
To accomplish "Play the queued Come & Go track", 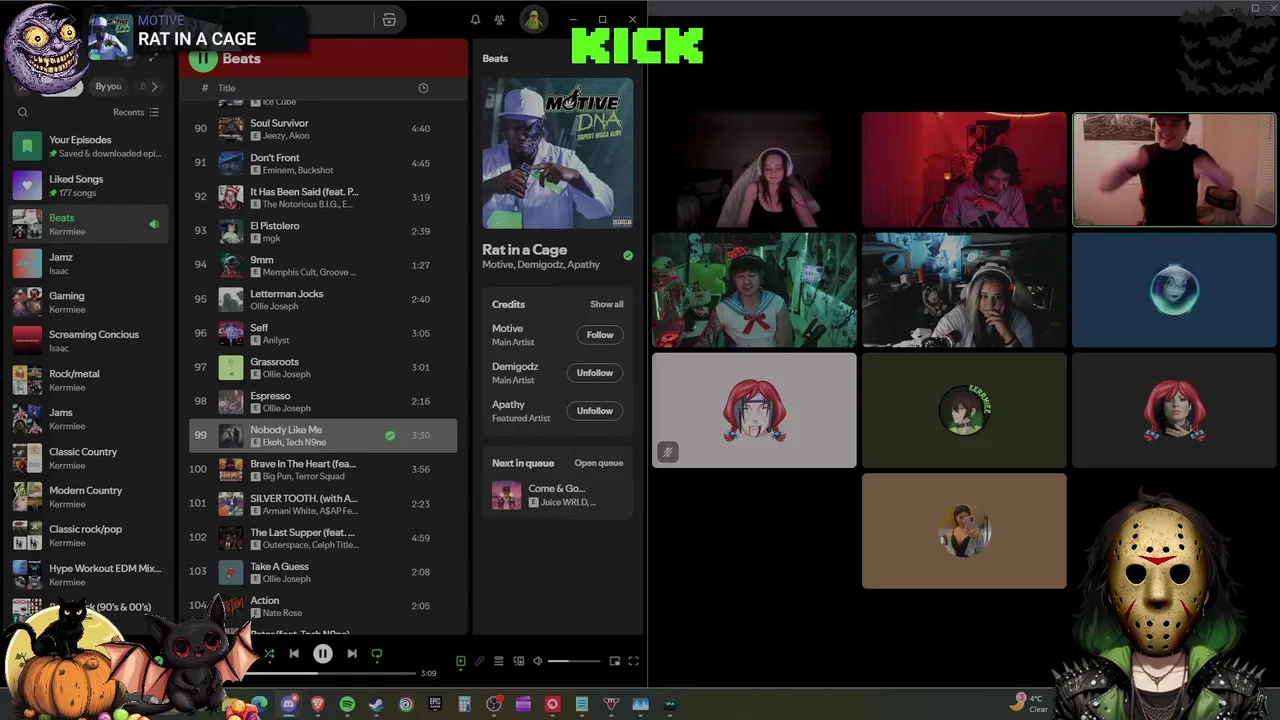I will coord(558,495).
